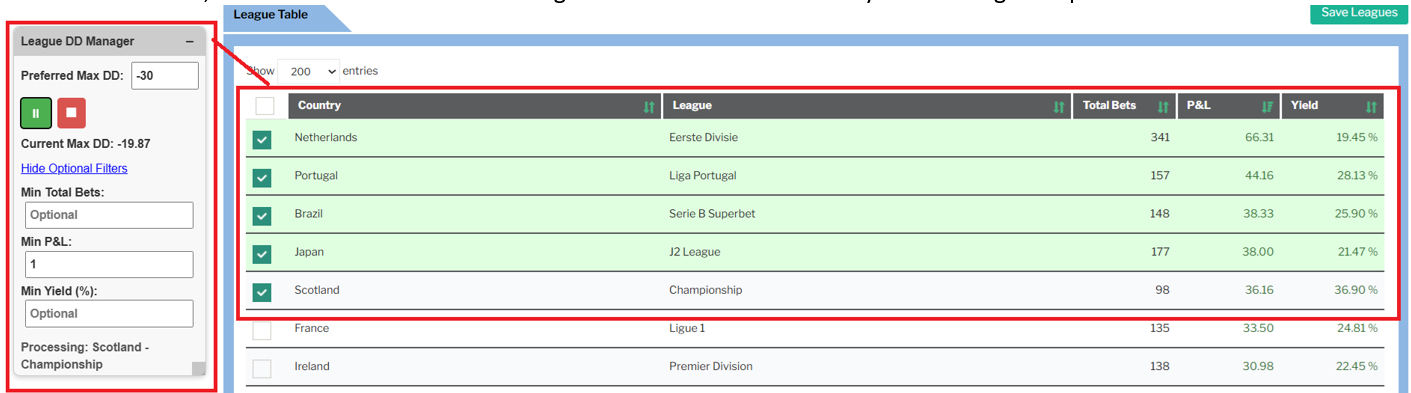Uncheck the Netherlands Eerste Divisie row
Viewport: 1411px width, 393px height.
(x=262, y=140)
